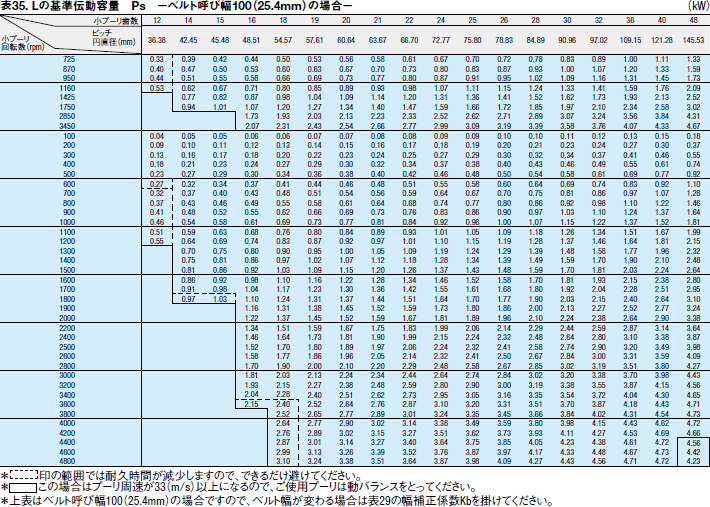
Task: Click pitch diameter 72.77
Action: pos(441,40)
